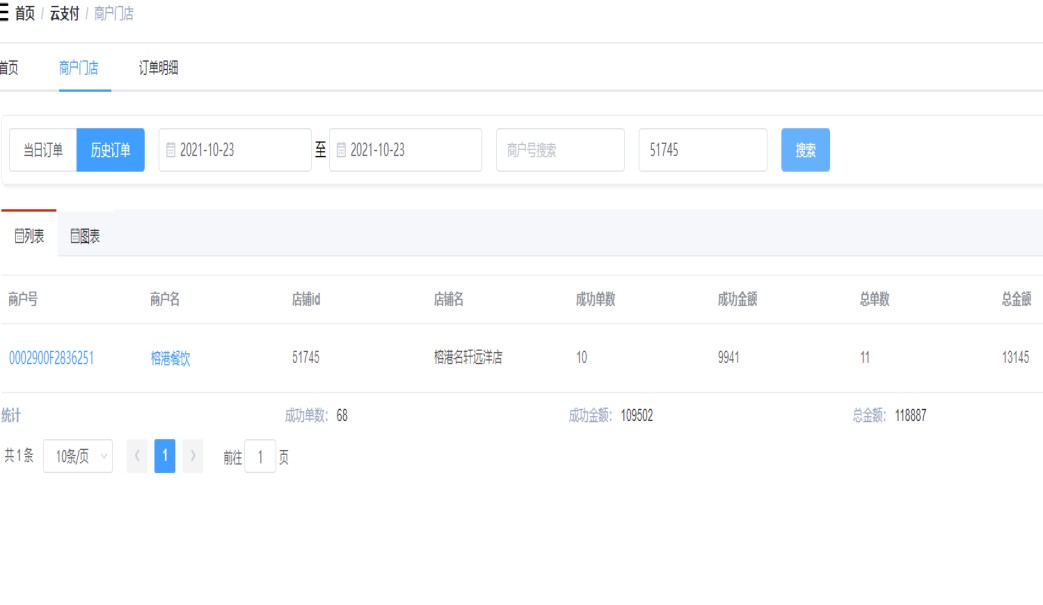This screenshot has height=605, width=1043.
Task: Show the 列表 list view tab
Action: pyautogui.click(x=29, y=236)
